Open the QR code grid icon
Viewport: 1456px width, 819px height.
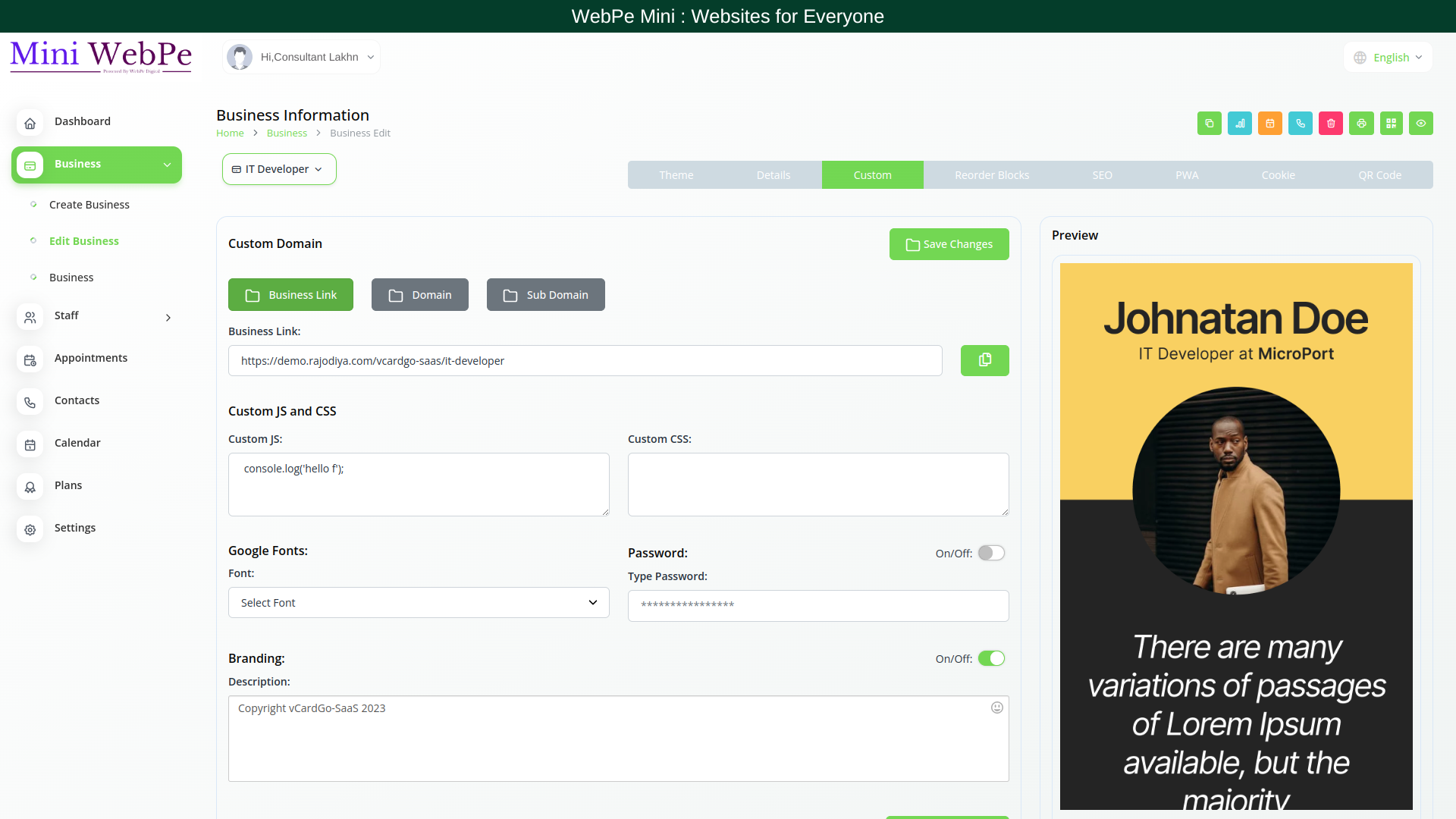1392,124
